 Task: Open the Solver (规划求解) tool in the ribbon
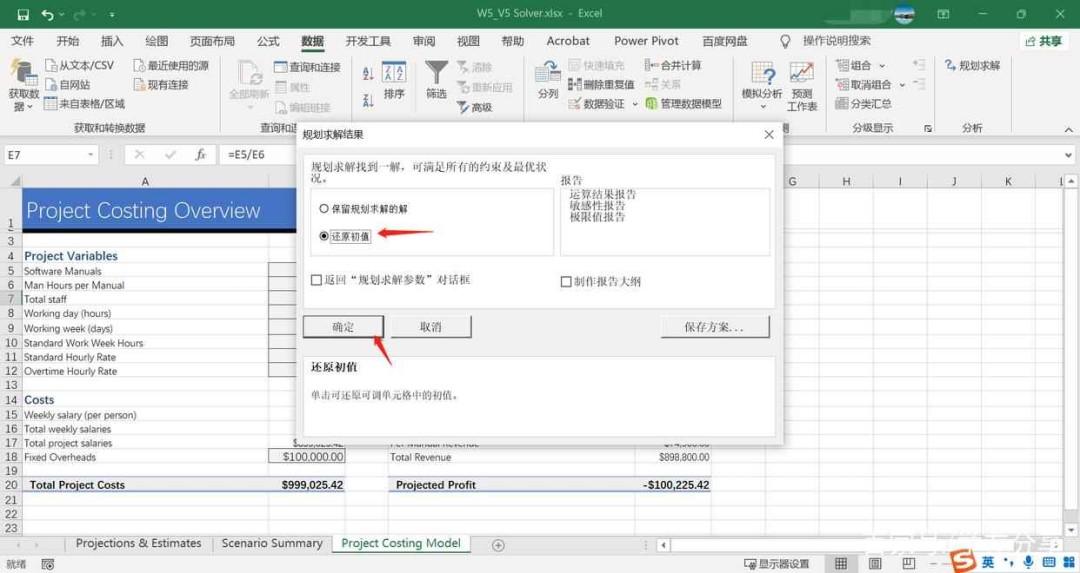click(972, 65)
